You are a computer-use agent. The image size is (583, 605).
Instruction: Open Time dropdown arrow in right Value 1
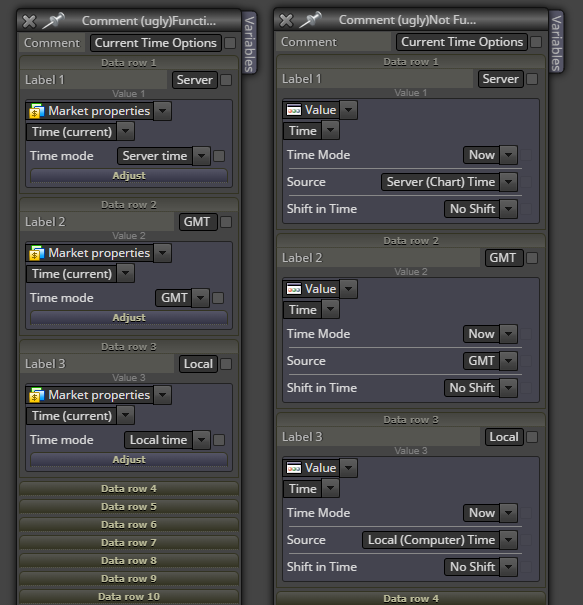(x=331, y=131)
